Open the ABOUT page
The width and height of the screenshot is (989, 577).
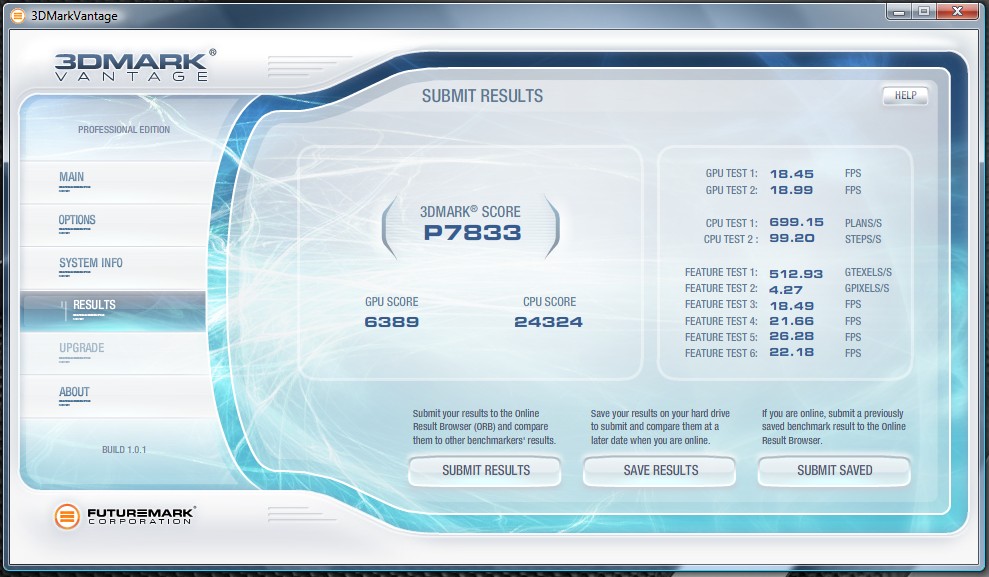(x=114, y=397)
